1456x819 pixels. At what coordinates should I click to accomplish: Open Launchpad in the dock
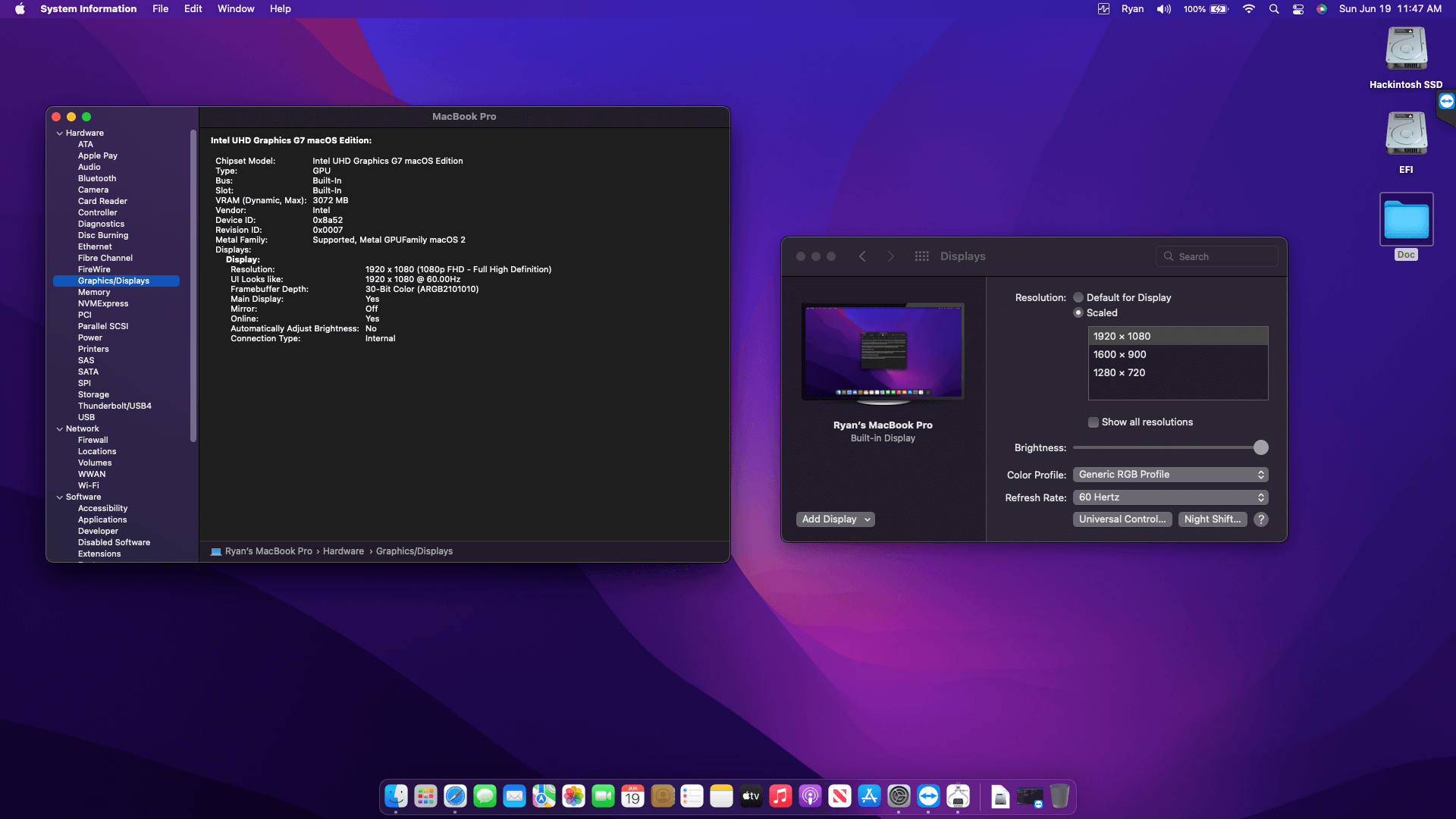coord(425,796)
